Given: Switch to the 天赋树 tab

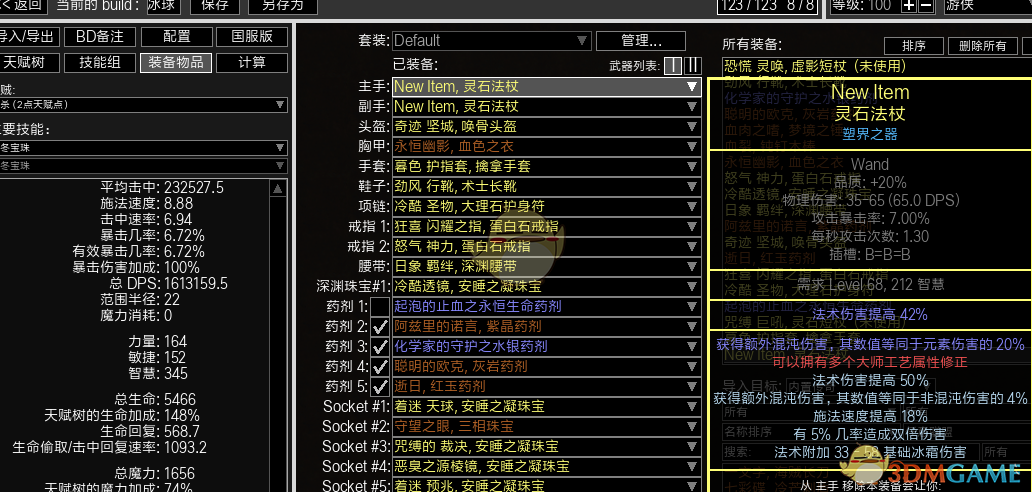Looking at the screenshot, I should 30,62.
